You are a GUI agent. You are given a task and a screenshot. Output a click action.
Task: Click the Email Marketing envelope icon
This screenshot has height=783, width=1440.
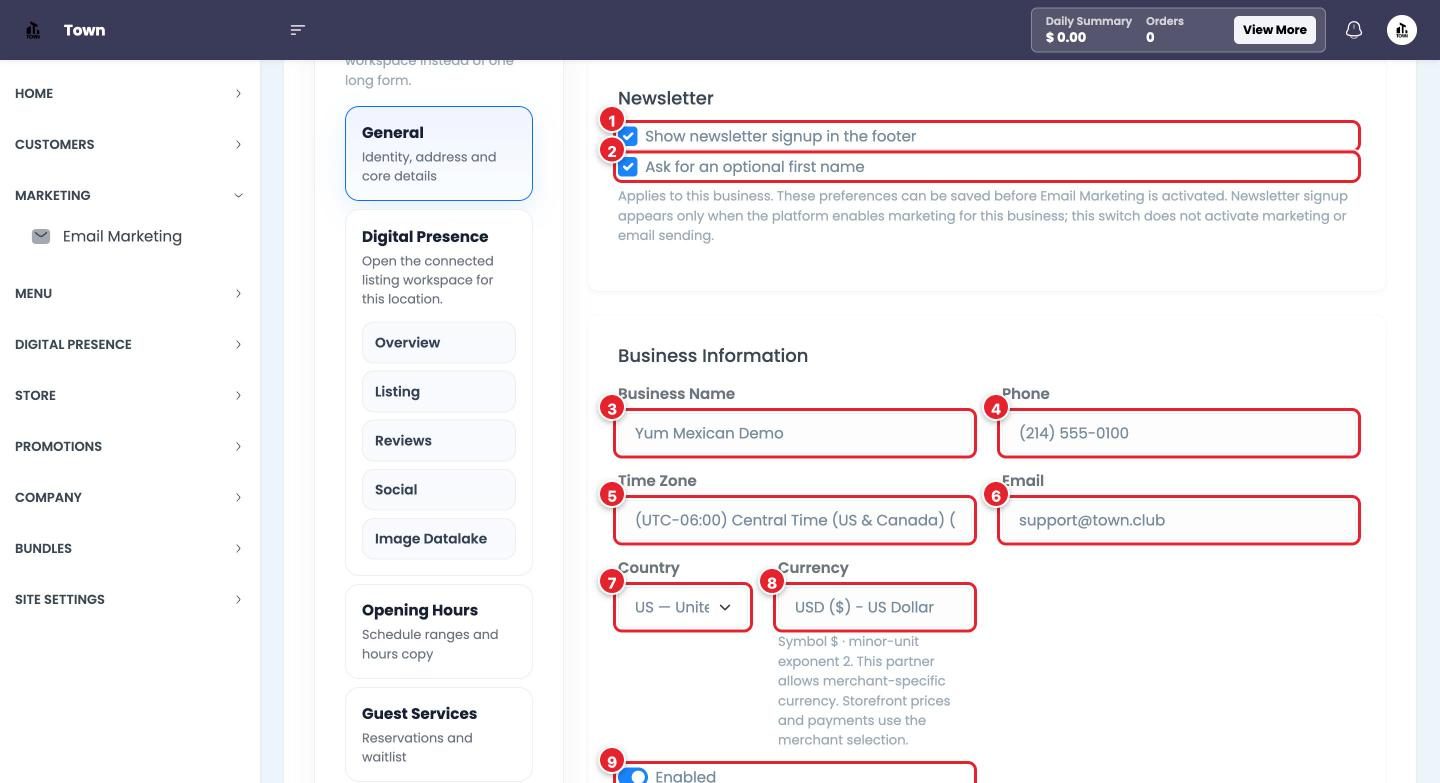(x=41, y=236)
